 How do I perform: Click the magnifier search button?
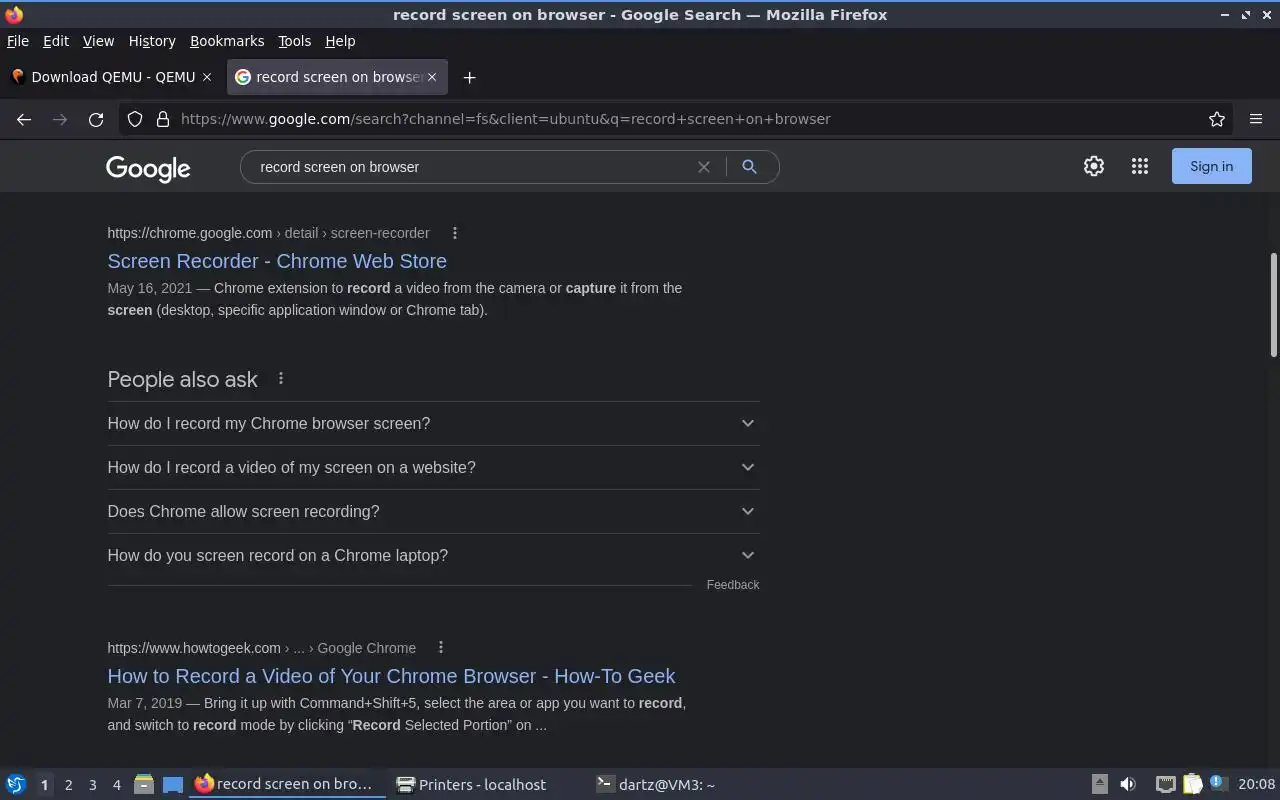pyautogui.click(x=749, y=167)
